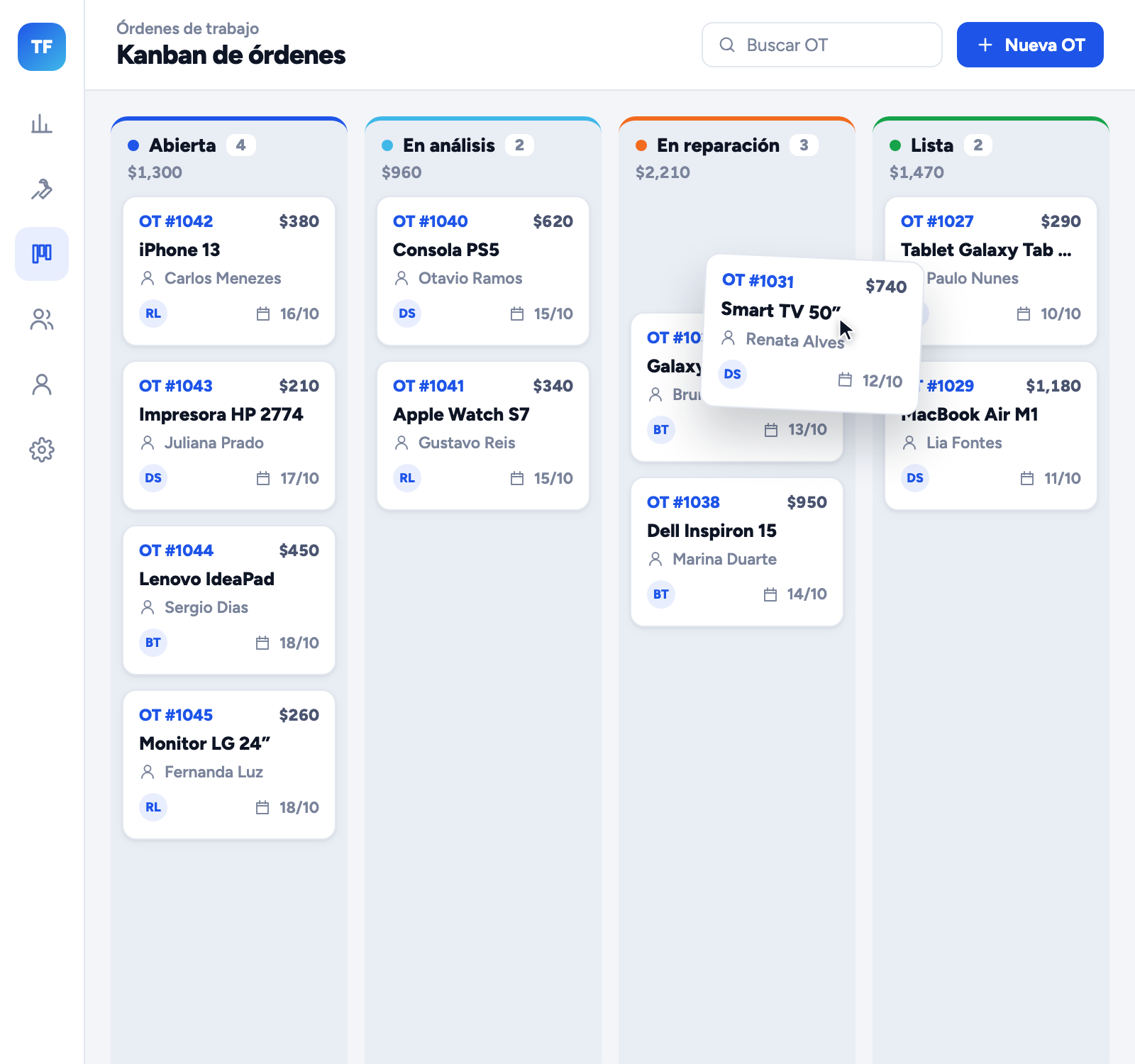Open order link OT #1040
Screen dimensions: 1135x1064
pyautogui.click(x=431, y=221)
